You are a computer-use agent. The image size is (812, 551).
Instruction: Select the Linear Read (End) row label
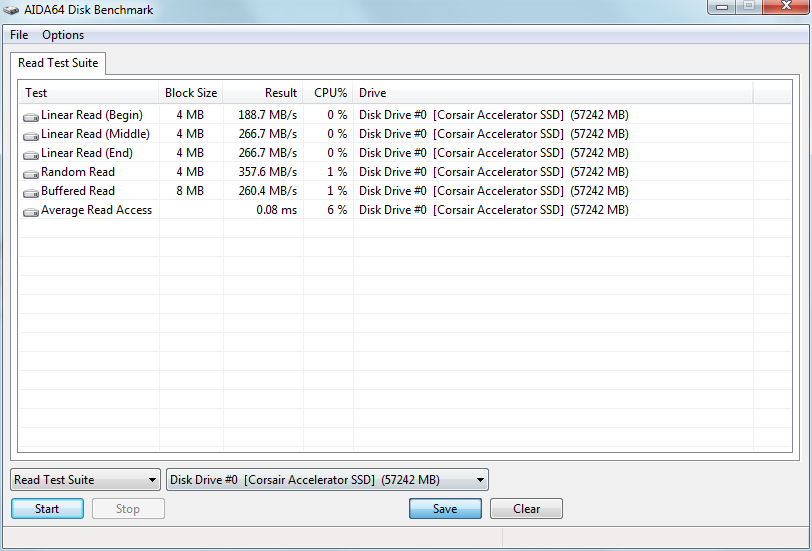pos(86,153)
